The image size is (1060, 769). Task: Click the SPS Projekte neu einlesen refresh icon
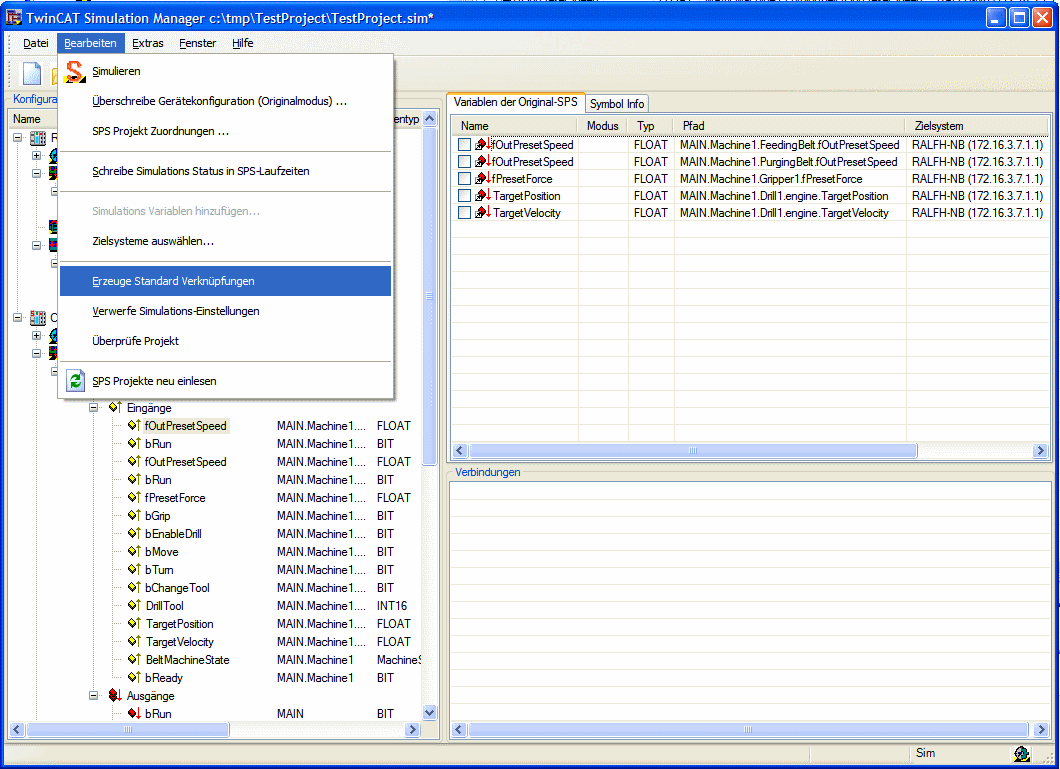point(75,381)
